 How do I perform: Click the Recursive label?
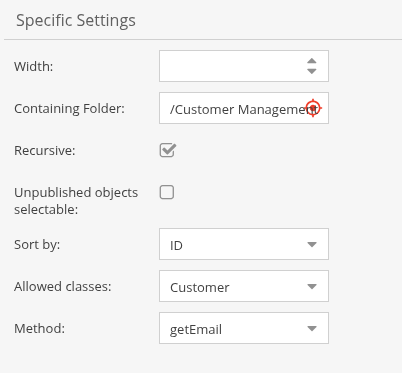(45, 151)
